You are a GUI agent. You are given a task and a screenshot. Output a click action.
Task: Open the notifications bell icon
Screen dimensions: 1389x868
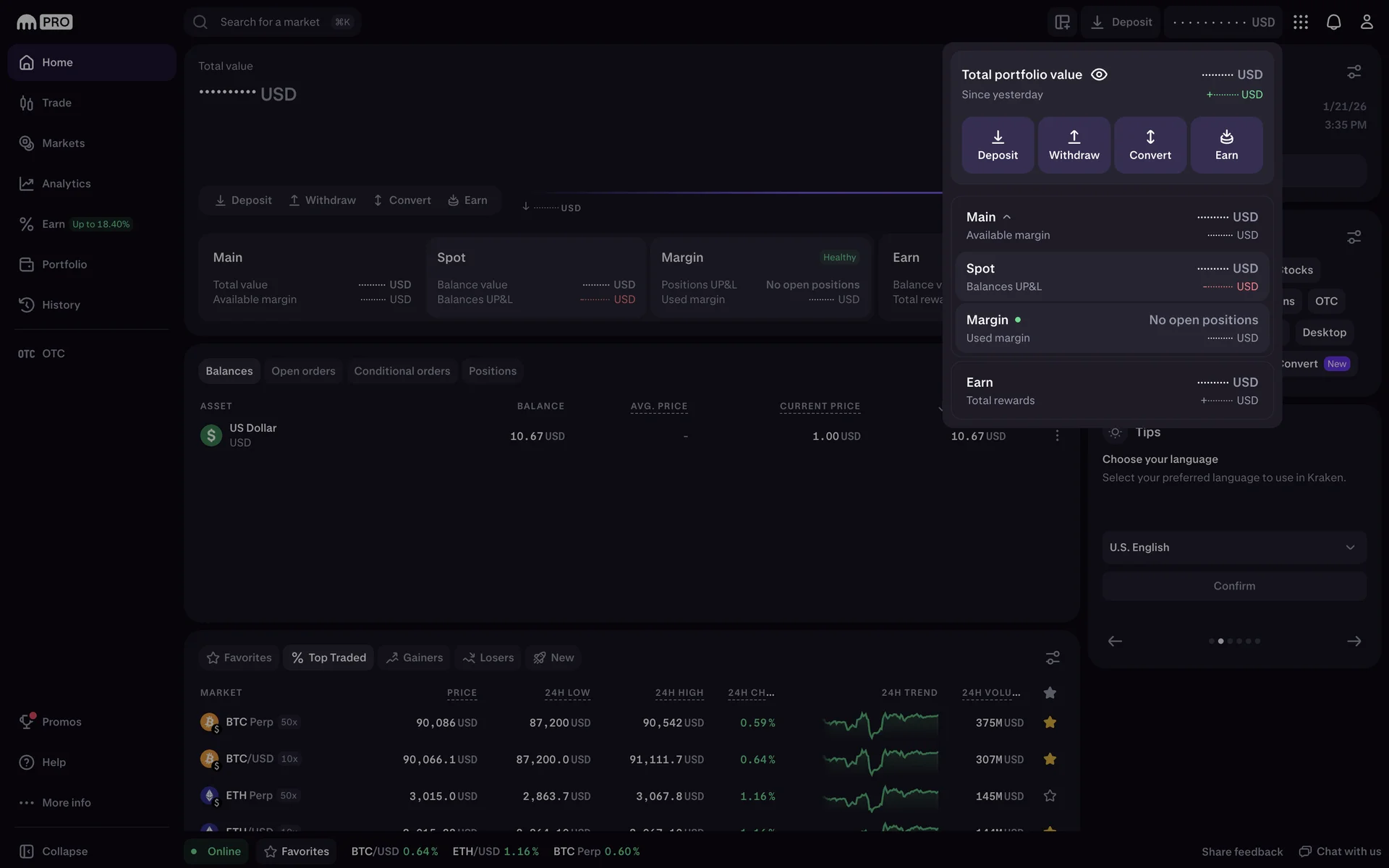[x=1333, y=22]
